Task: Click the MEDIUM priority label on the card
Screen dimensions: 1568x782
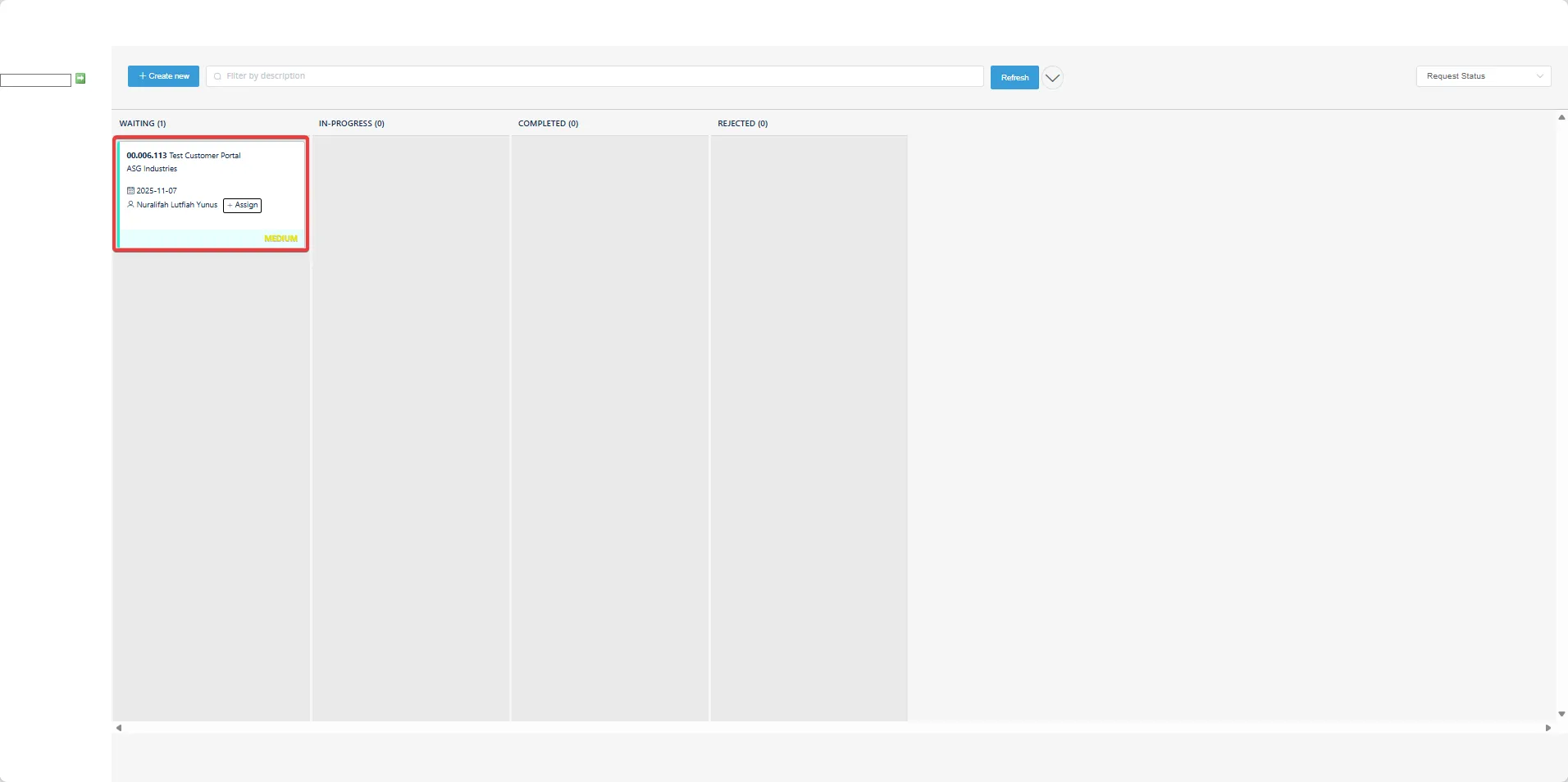Action: (280, 238)
